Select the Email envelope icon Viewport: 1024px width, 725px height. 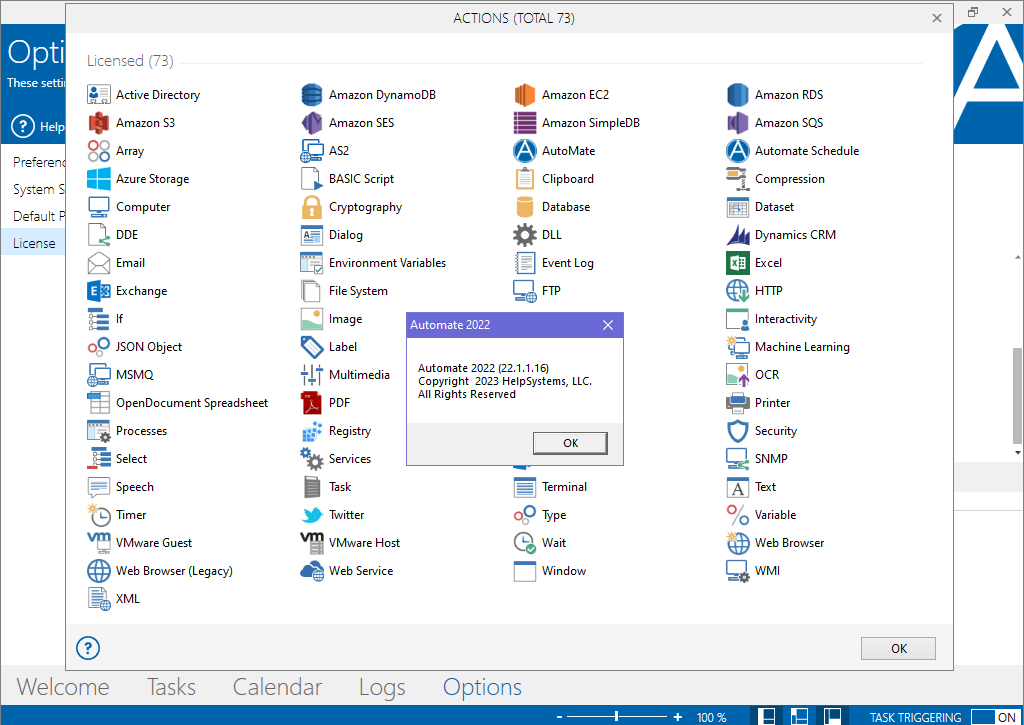pos(99,263)
